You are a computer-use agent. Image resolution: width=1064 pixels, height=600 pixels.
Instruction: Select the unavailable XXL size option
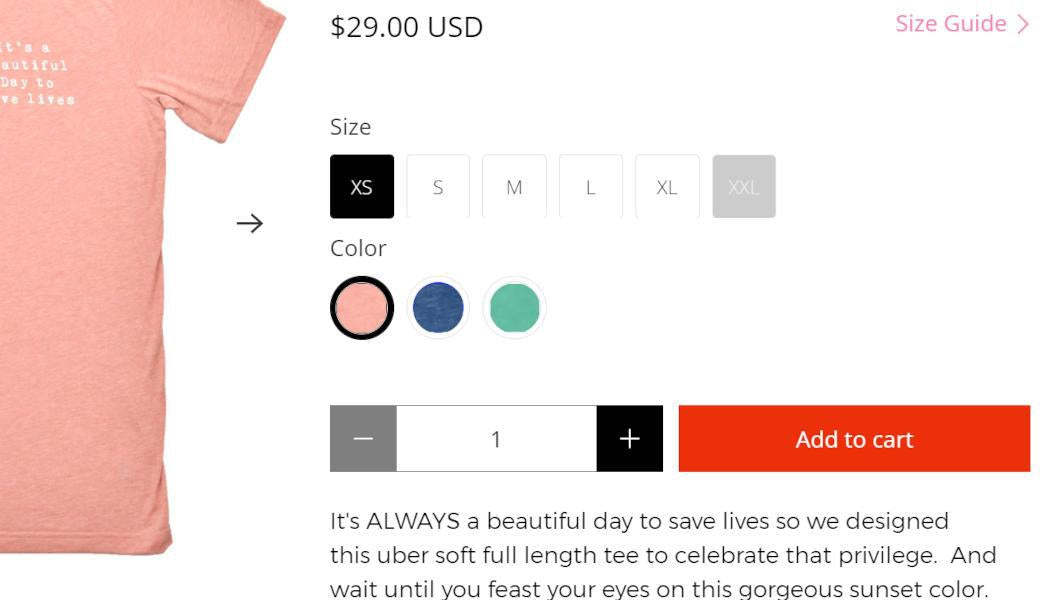[743, 186]
